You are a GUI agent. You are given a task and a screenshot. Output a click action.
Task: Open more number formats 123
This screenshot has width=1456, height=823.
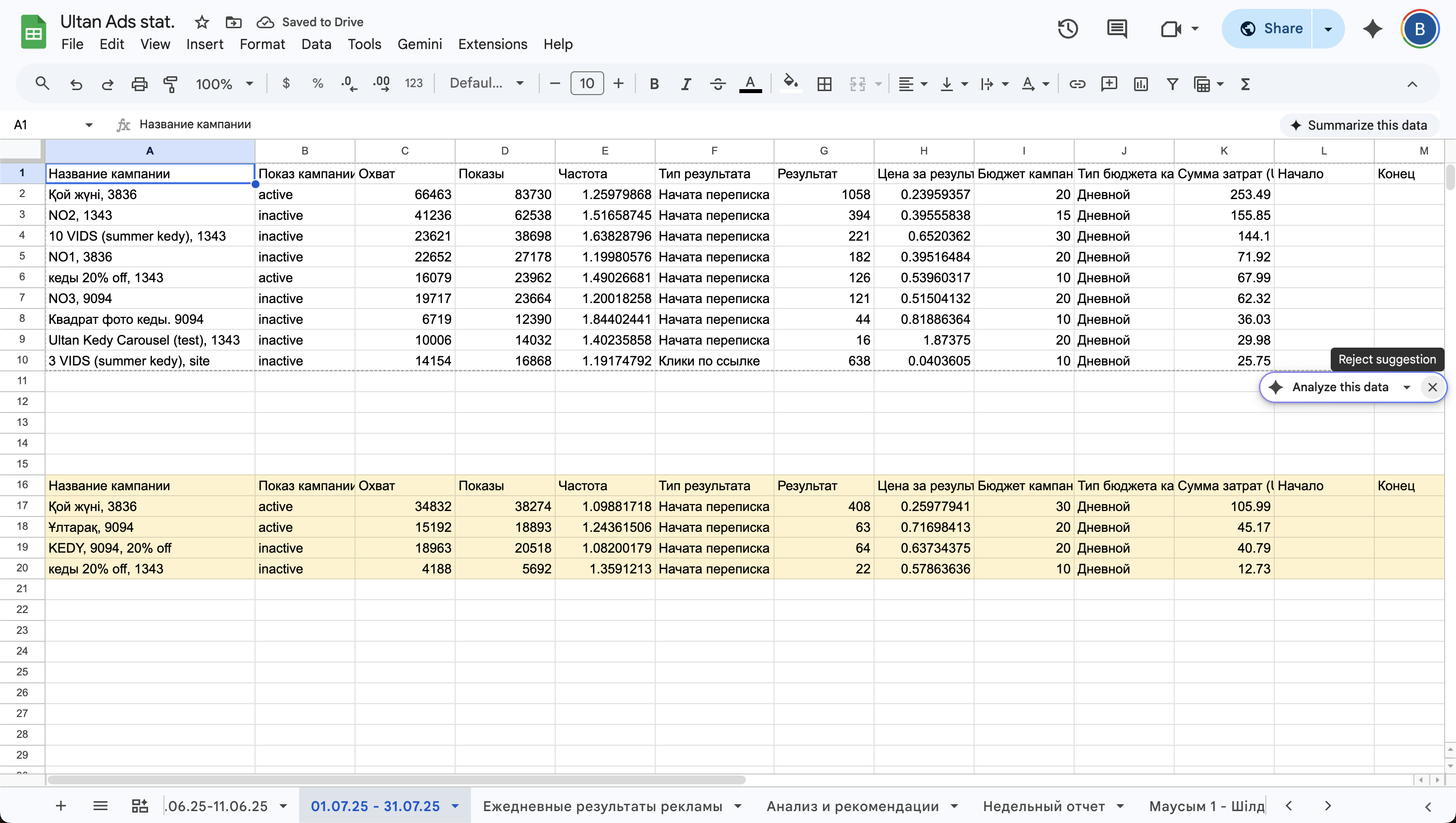pos(414,84)
